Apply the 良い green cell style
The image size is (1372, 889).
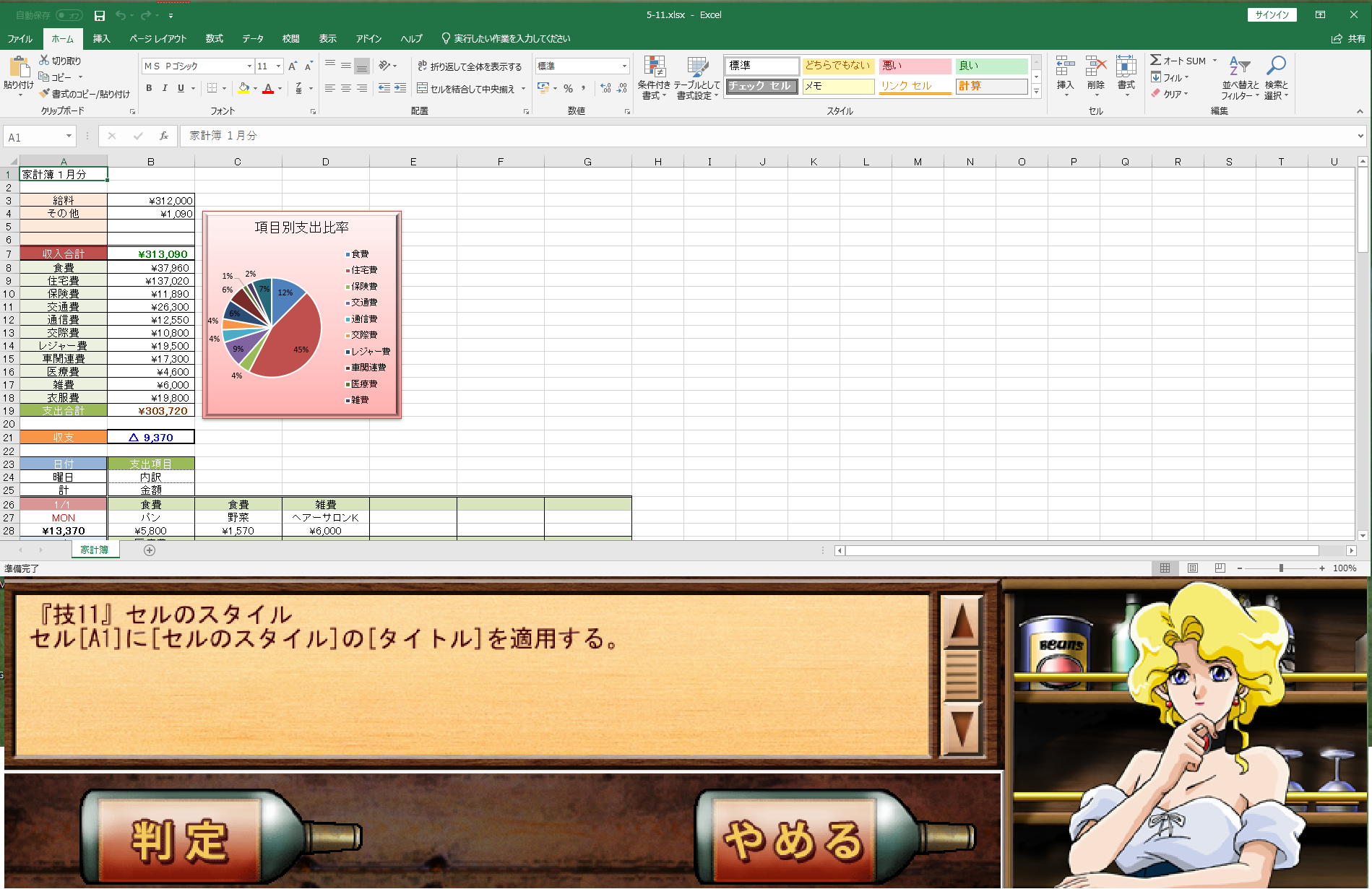point(991,66)
